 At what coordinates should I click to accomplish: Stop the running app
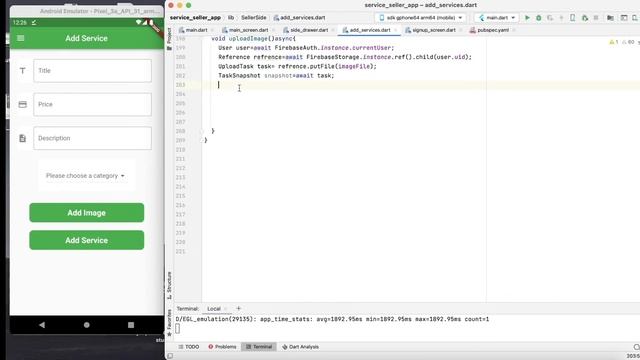[596, 18]
